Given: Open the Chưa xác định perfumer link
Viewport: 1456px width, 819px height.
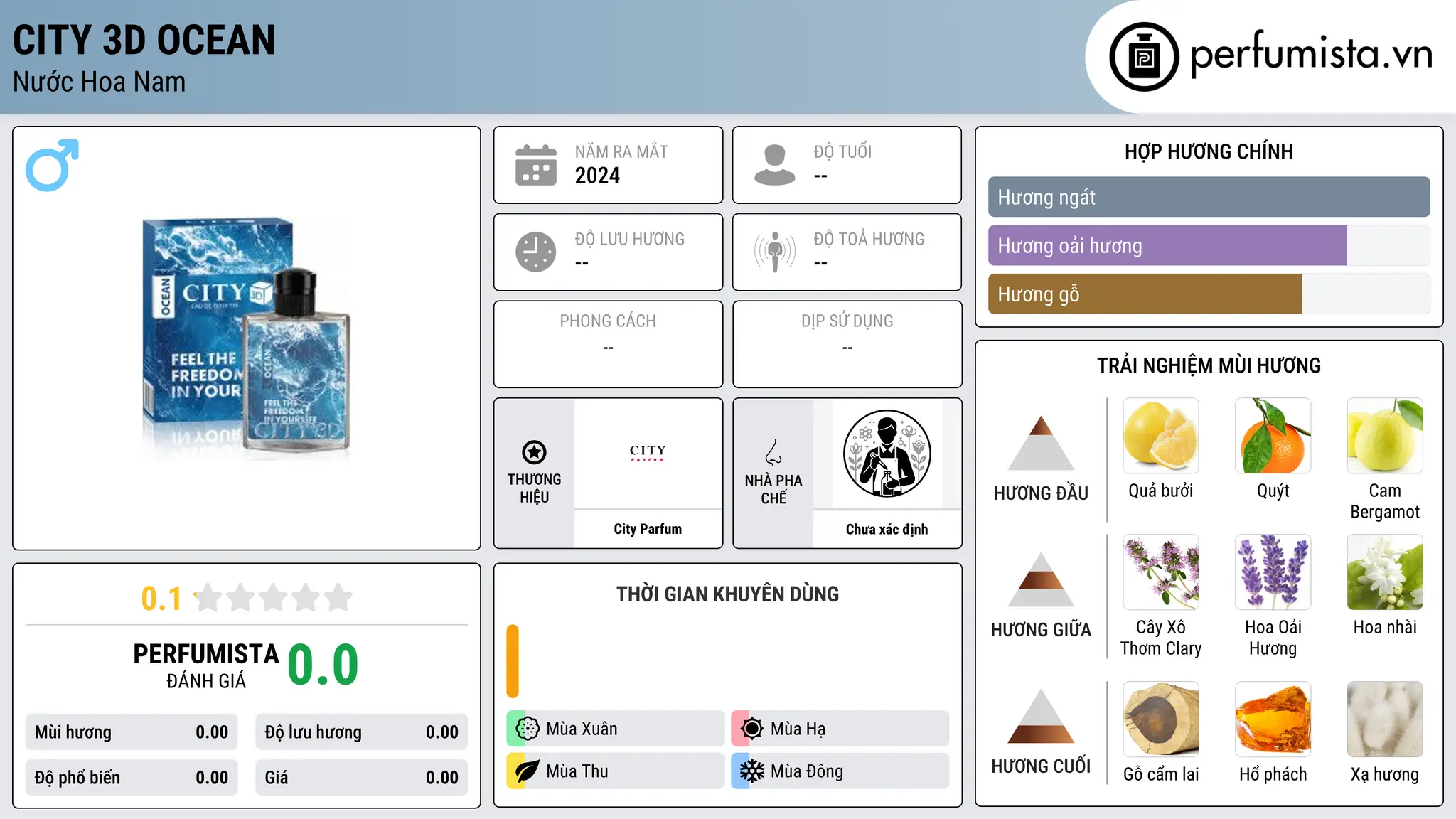Looking at the screenshot, I should click(887, 529).
